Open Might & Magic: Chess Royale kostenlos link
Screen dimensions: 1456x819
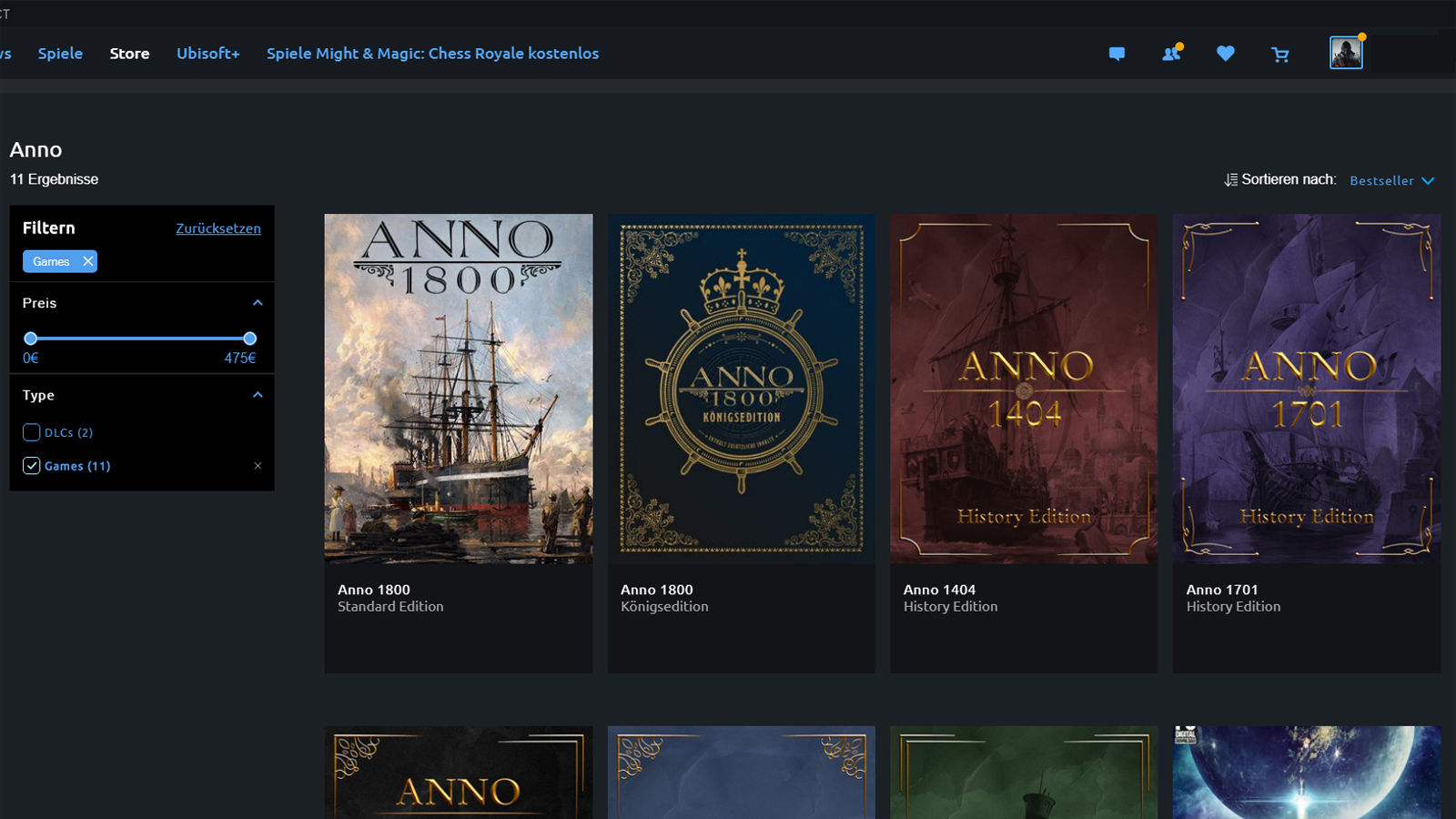432,54
